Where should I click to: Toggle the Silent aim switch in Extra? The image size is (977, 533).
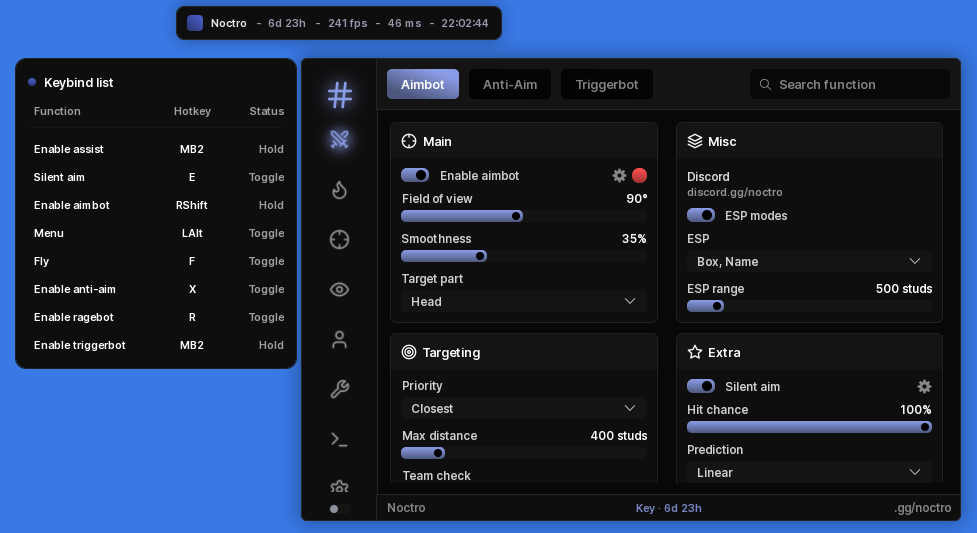(x=701, y=386)
